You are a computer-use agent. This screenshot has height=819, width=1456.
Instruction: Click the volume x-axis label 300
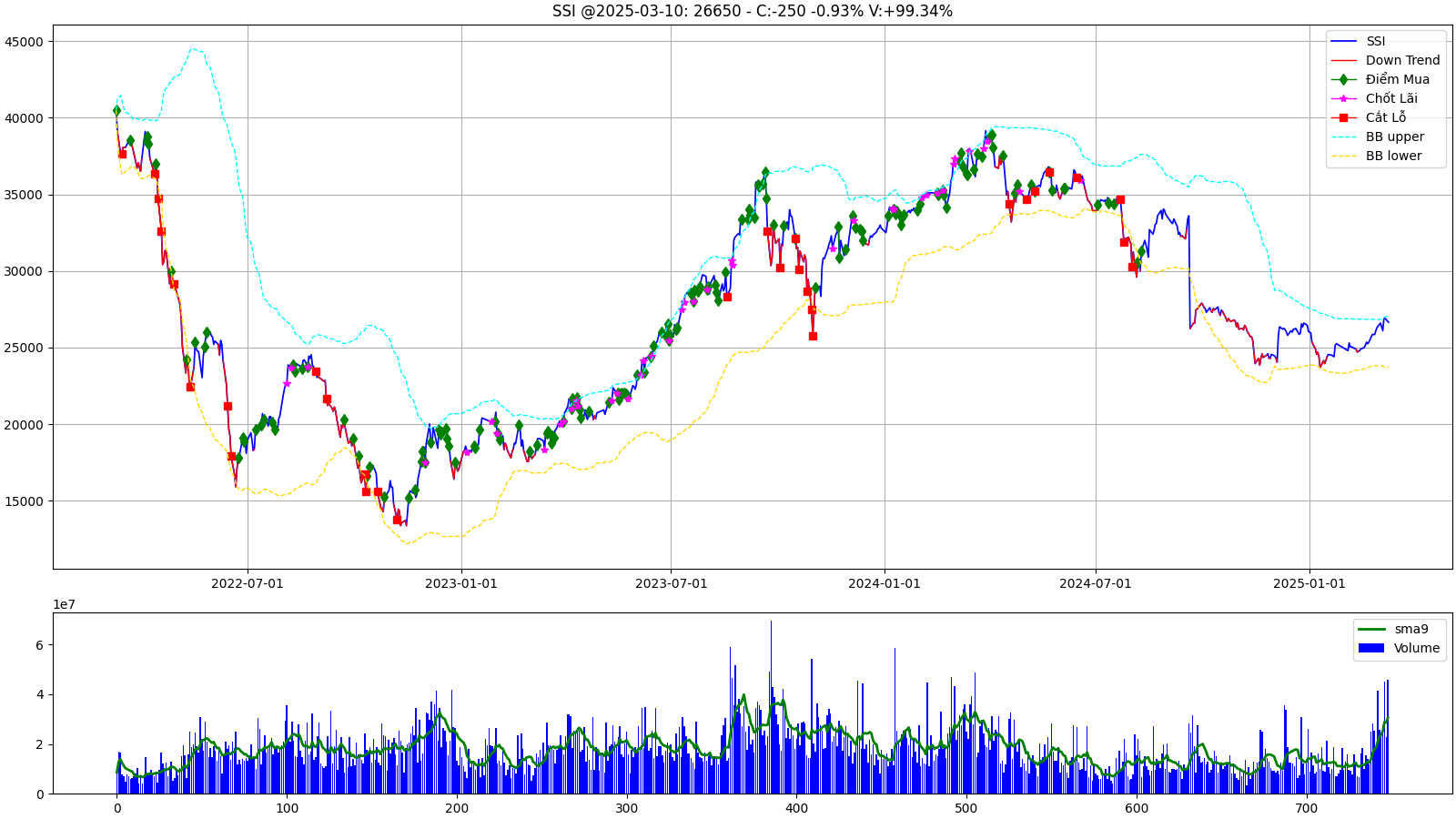[x=626, y=808]
